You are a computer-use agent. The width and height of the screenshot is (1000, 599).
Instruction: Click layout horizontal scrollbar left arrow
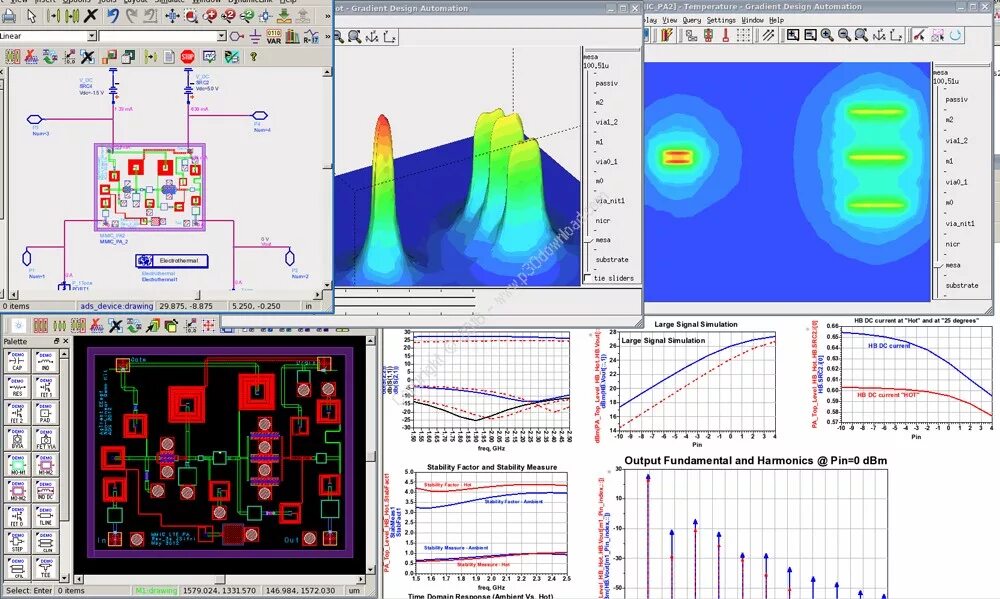79,579
